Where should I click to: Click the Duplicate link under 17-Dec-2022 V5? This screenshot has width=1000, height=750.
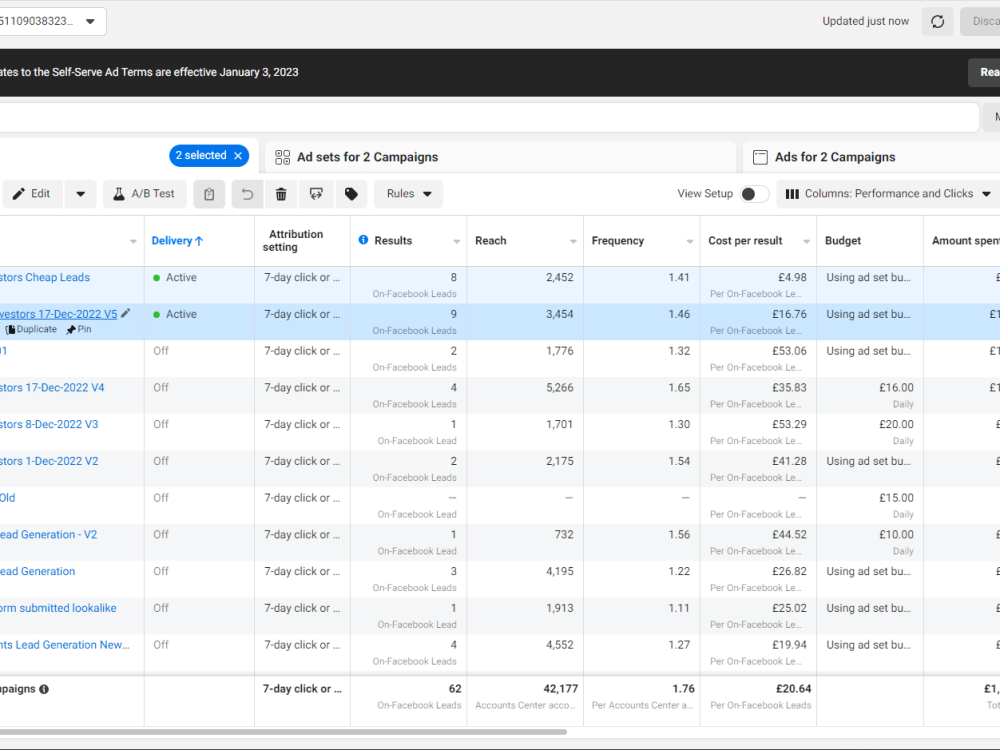(x=31, y=329)
